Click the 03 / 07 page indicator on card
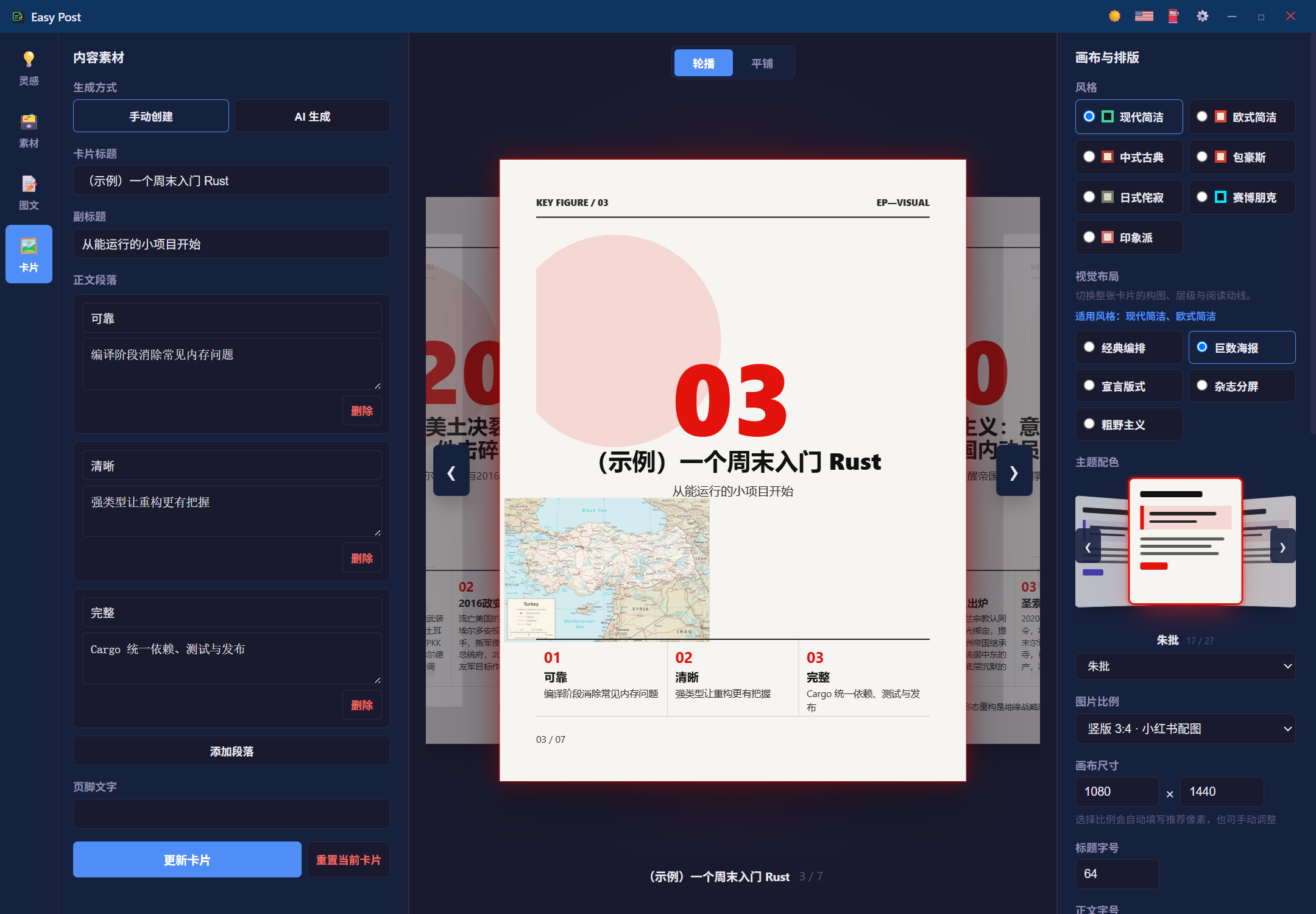 pos(550,739)
